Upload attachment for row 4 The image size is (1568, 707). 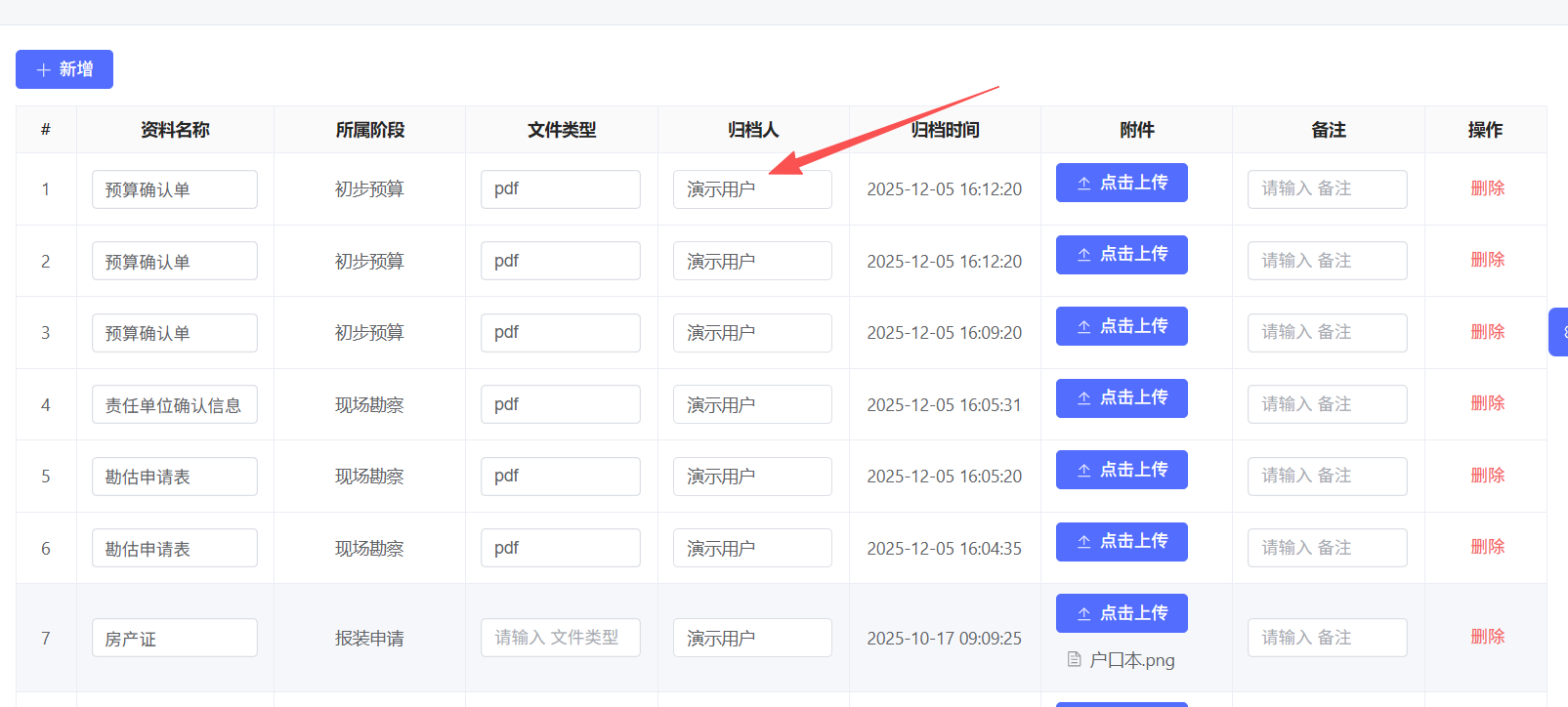pyautogui.click(x=1122, y=398)
